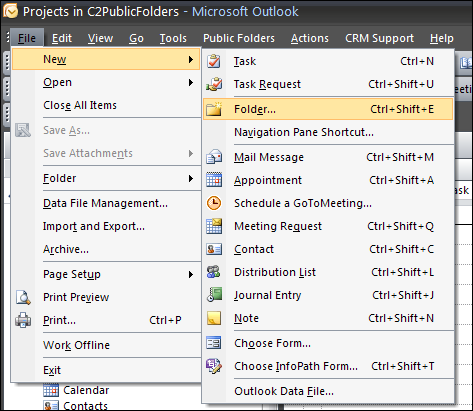The height and width of the screenshot is (411, 473).
Task: Open the Public Folders menu
Action: (x=239, y=38)
